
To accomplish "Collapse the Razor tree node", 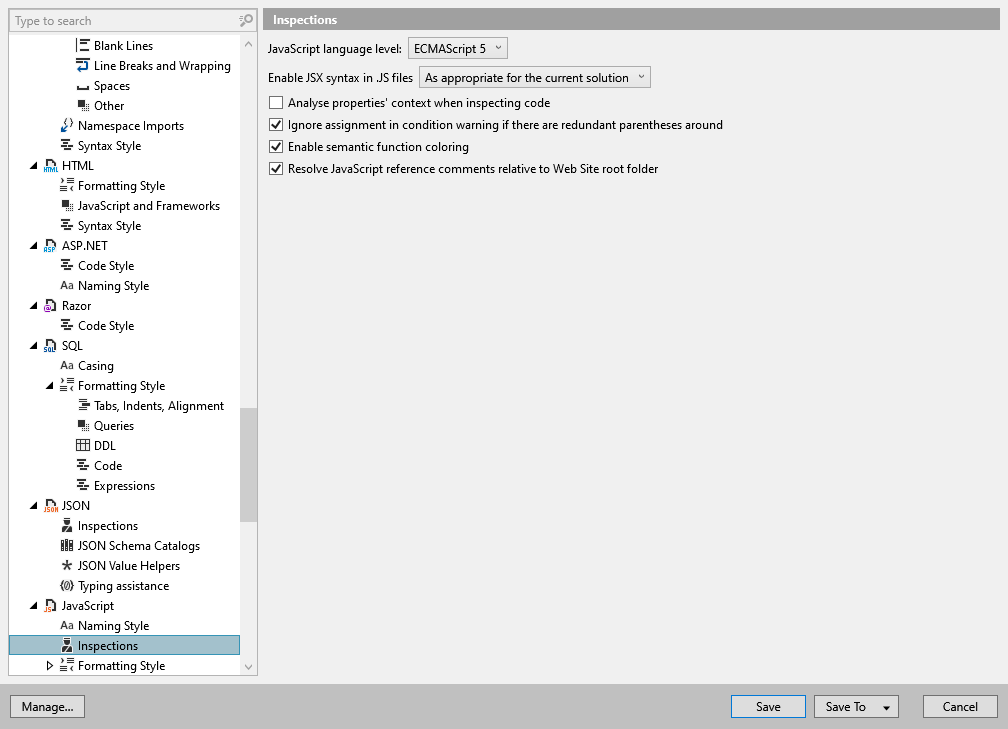I will click(x=33, y=306).
